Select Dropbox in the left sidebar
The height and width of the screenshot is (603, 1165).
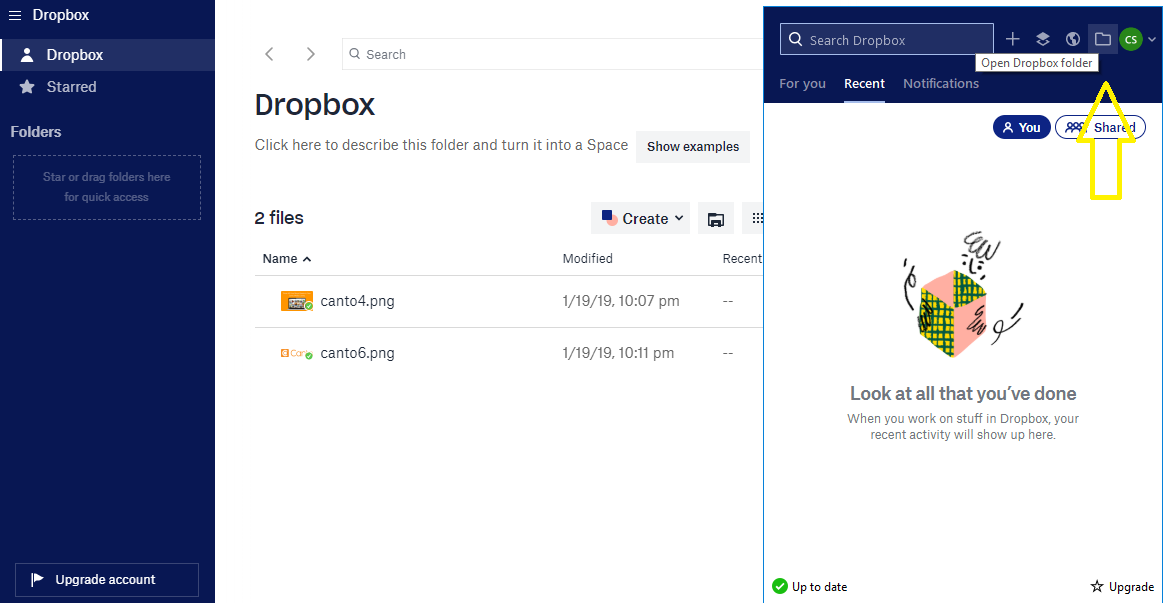(x=107, y=55)
